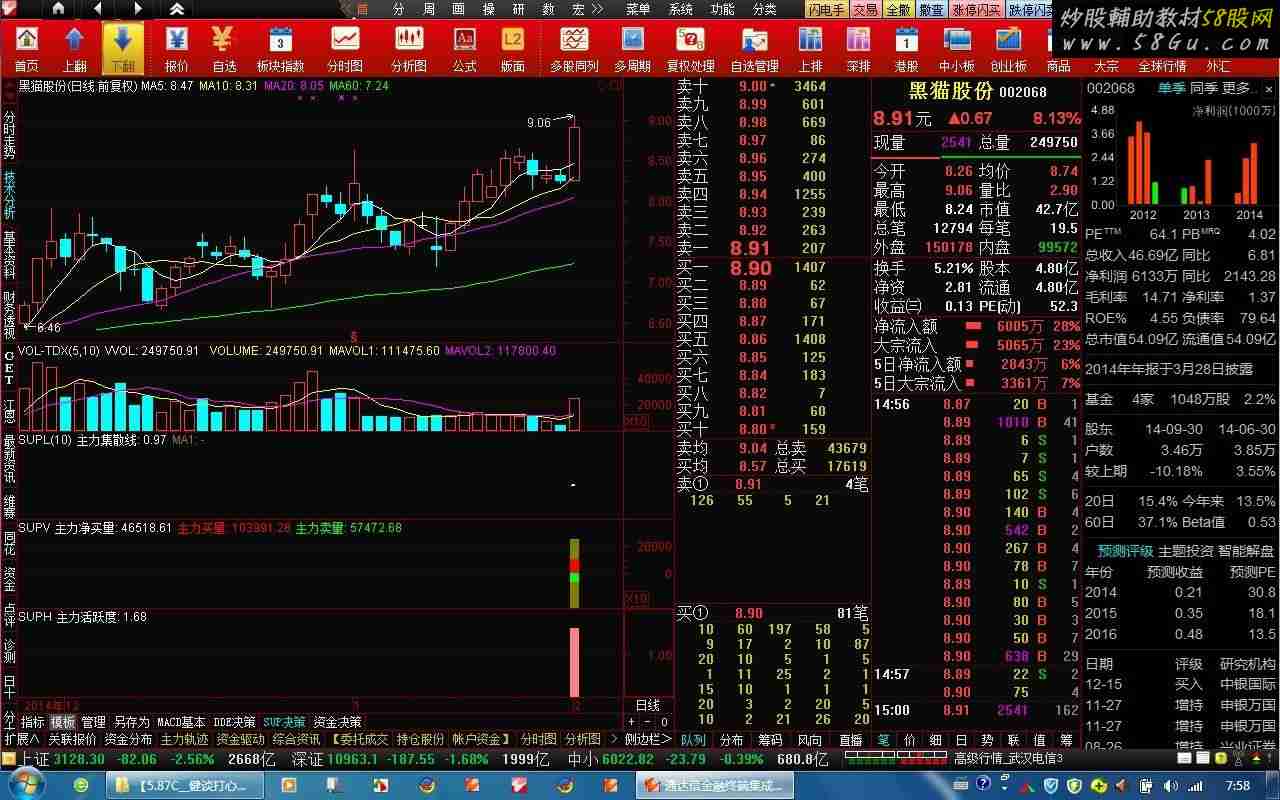1280x800 pixels.
Task: Select the 资金决策 tab
Action: tap(337, 721)
